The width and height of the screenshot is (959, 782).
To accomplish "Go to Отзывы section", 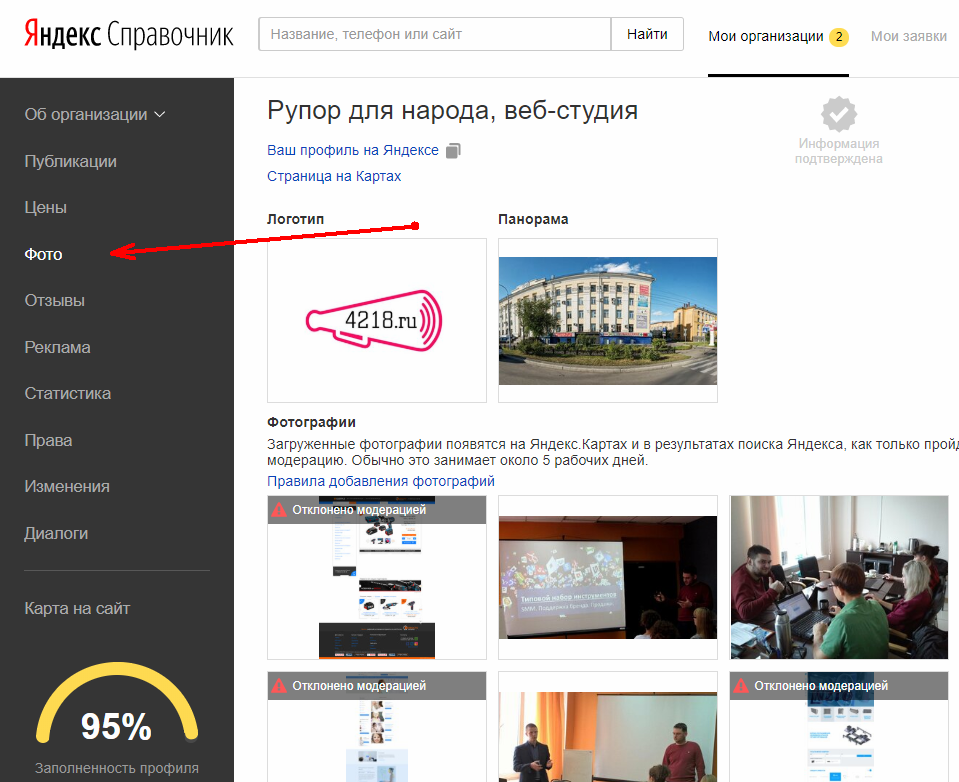I will [54, 301].
